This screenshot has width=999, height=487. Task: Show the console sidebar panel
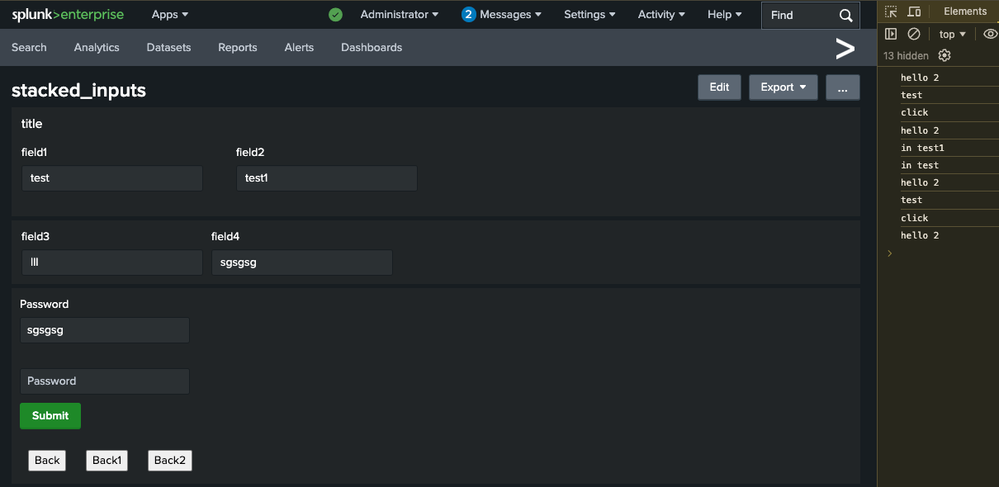tap(891, 34)
